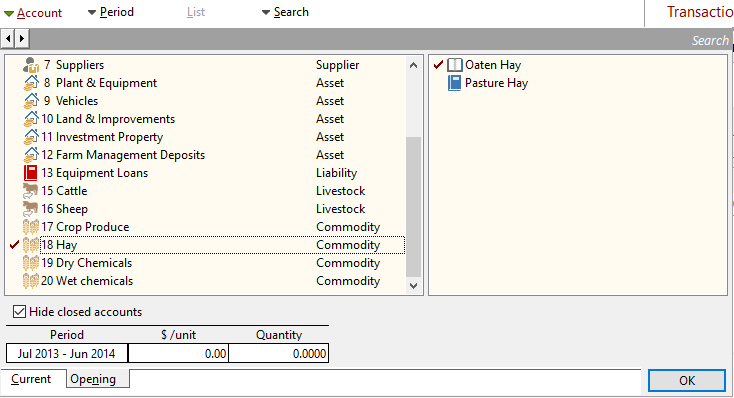Click the Crop Produce commodity icon

point(31,227)
